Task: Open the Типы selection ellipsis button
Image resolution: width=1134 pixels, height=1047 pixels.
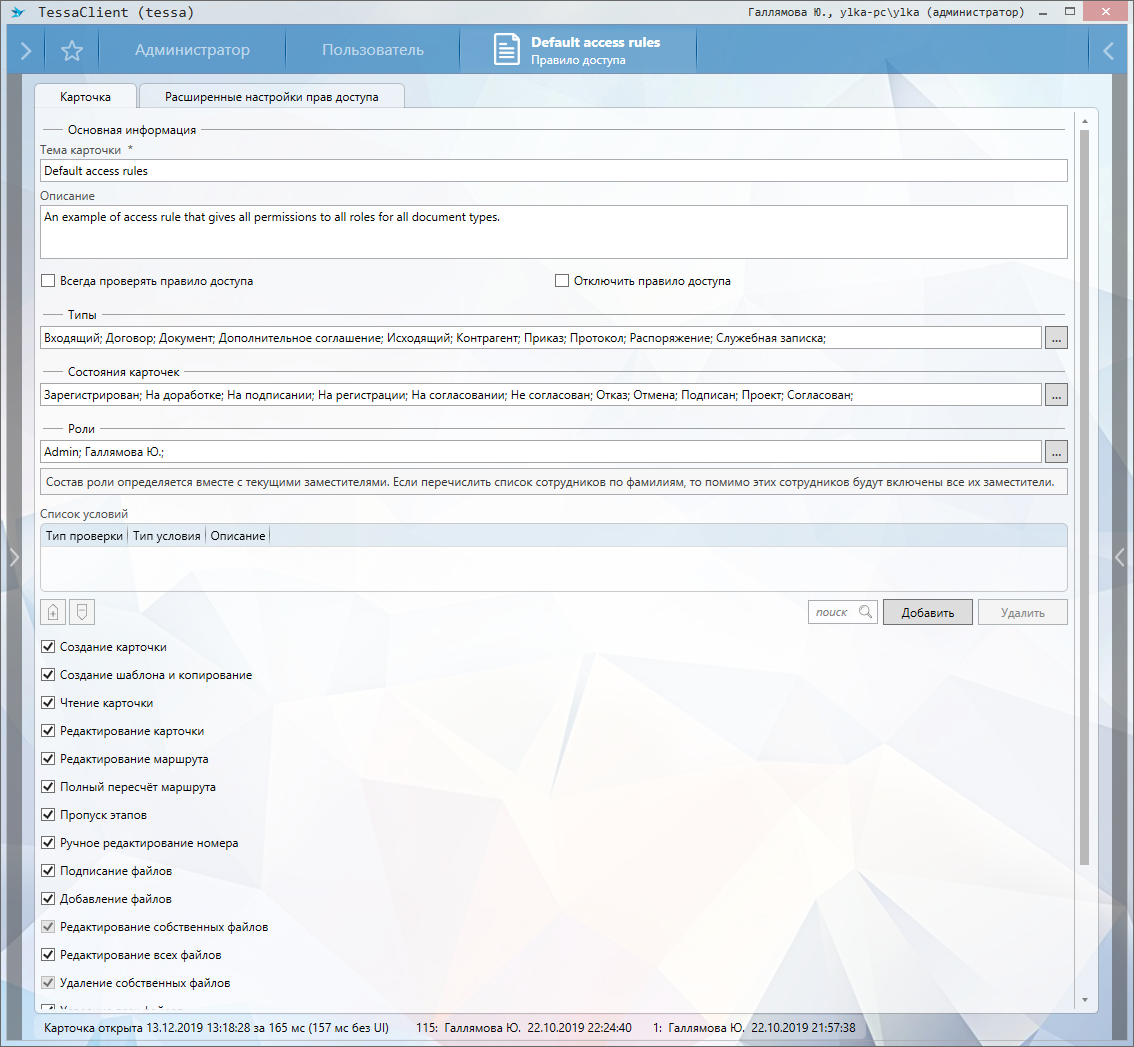Action: (1056, 338)
